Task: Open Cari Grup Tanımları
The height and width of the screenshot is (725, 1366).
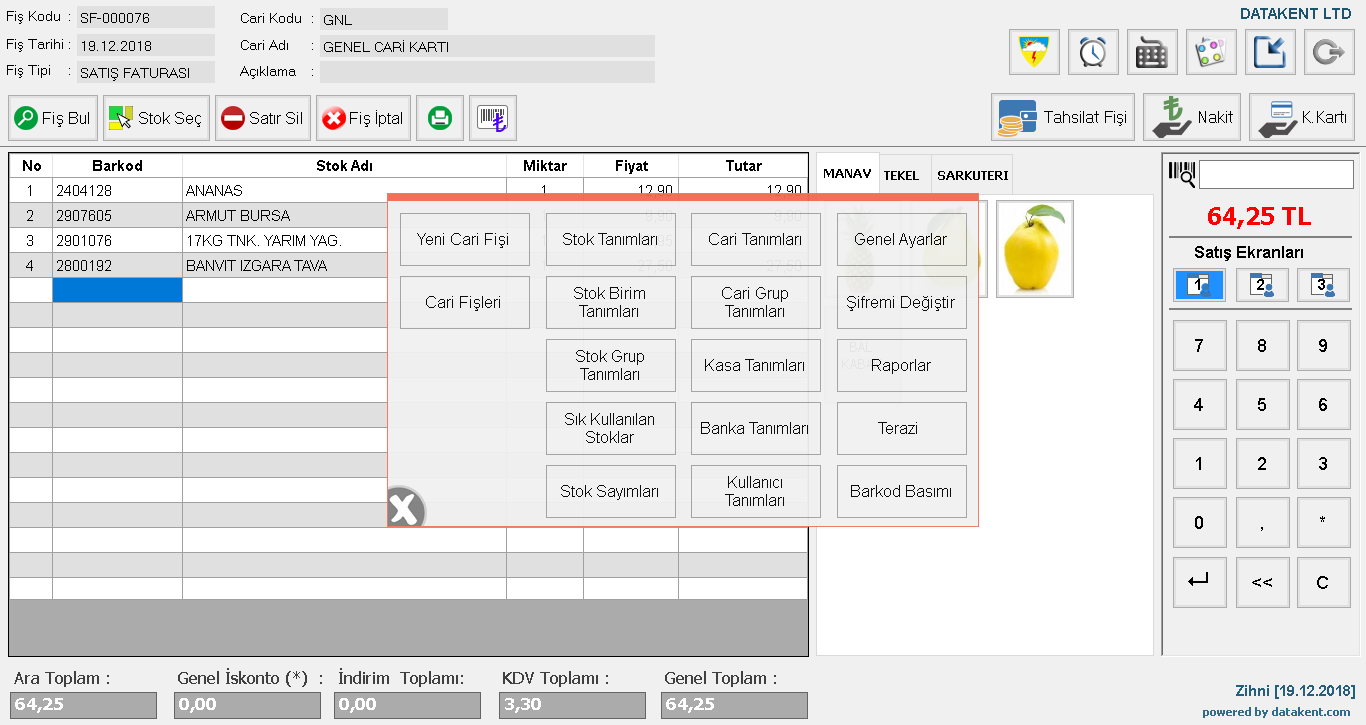Action: coord(755,302)
